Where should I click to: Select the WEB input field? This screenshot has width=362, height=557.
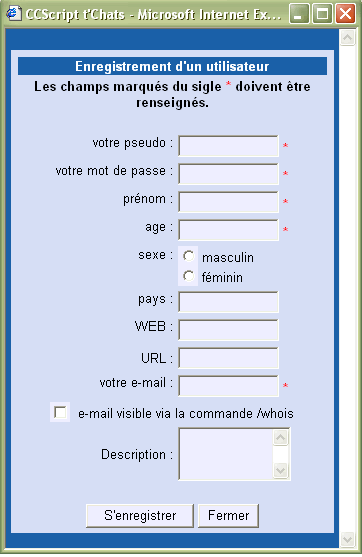coord(228,330)
